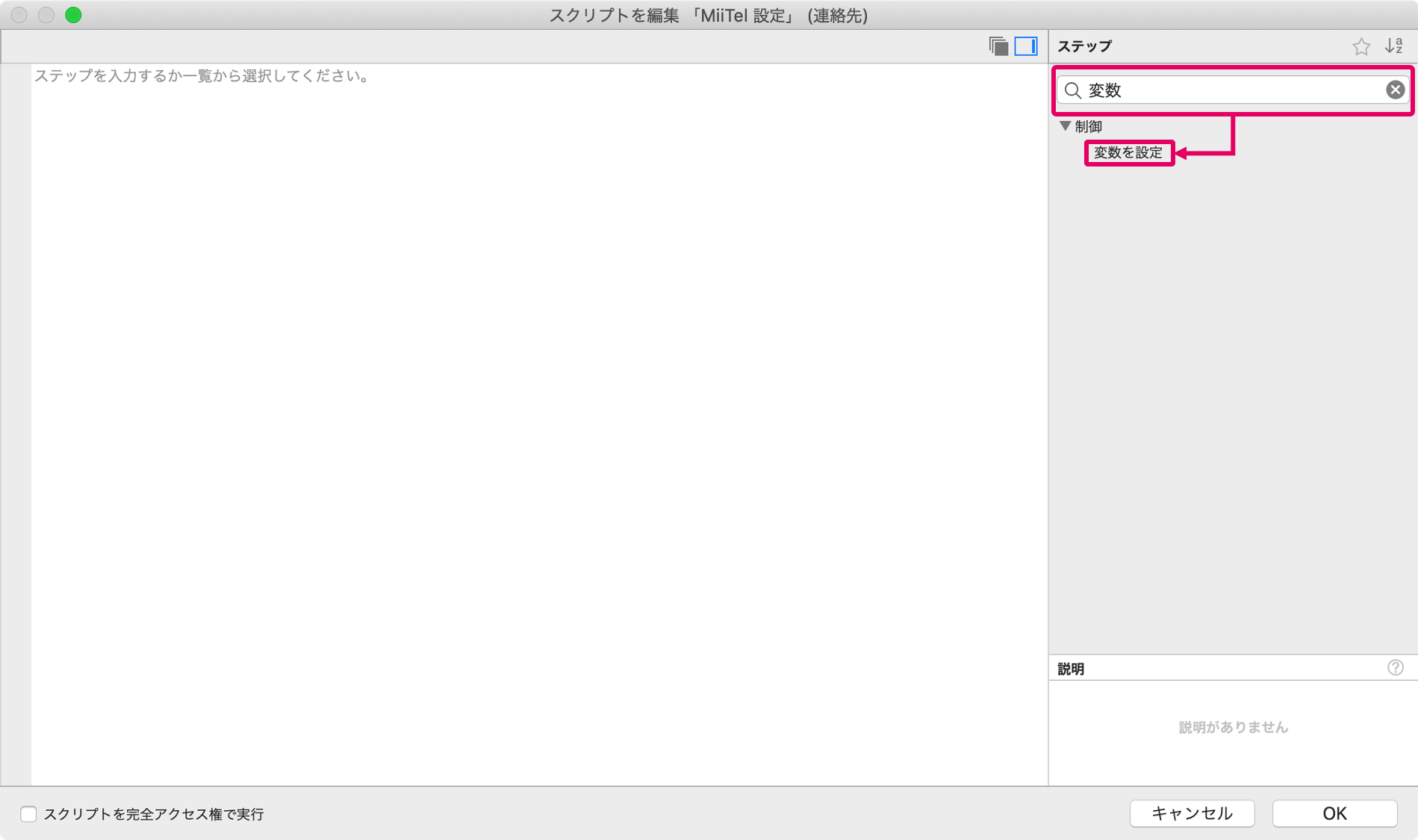Screen dimensions: 1418x840
Task: Select the 変数を設定 step
Action: 1128,153
